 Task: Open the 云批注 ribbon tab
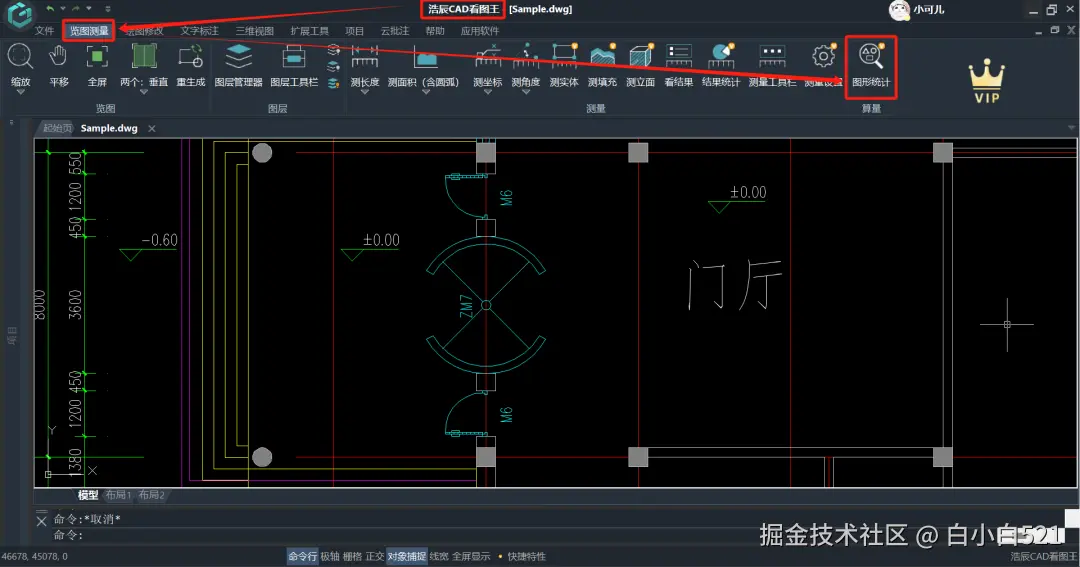click(395, 31)
